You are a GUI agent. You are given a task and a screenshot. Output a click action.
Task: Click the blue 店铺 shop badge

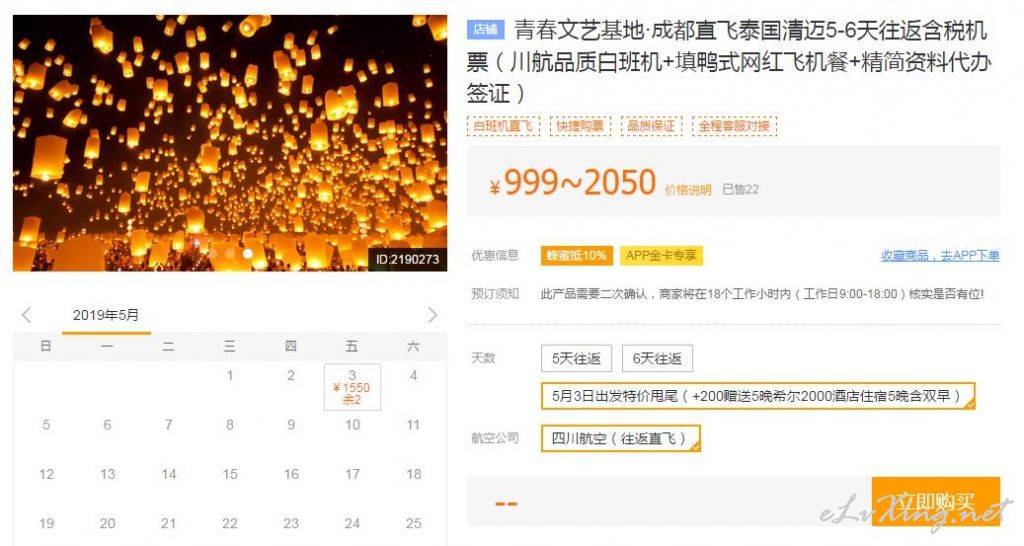pyautogui.click(x=485, y=29)
